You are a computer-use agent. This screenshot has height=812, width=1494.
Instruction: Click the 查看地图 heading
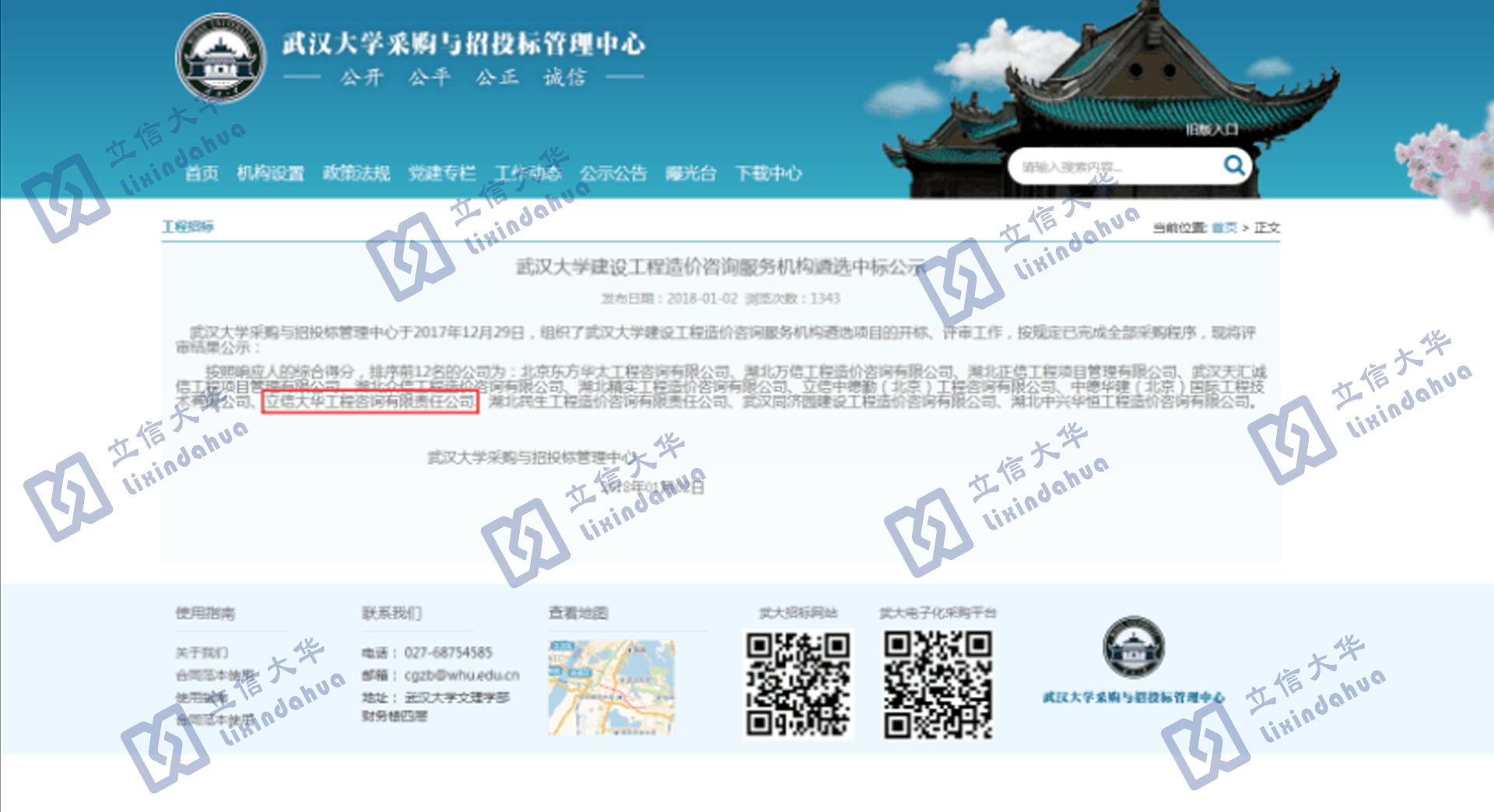578,613
